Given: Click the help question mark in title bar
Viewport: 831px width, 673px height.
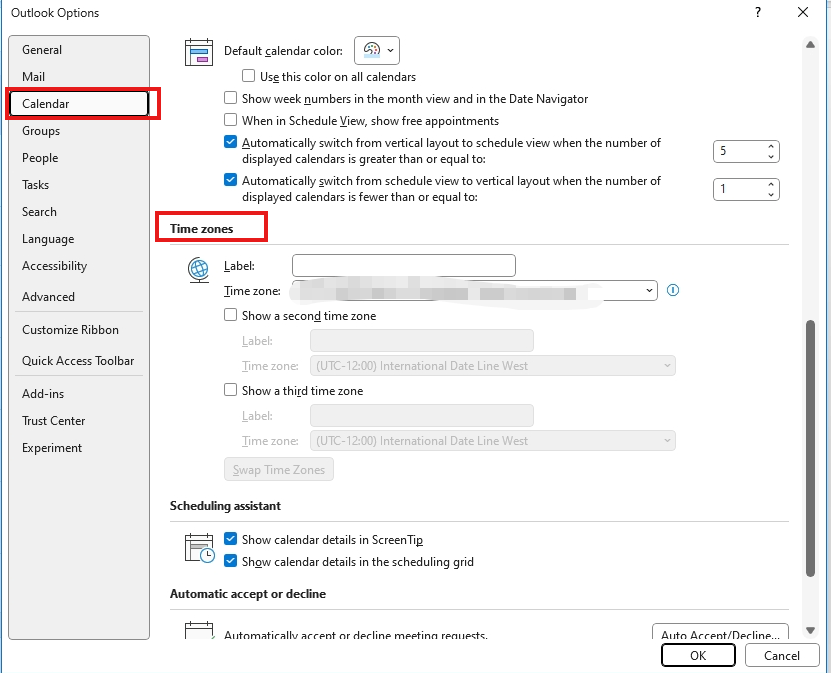Looking at the screenshot, I should (x=758, y=12).
